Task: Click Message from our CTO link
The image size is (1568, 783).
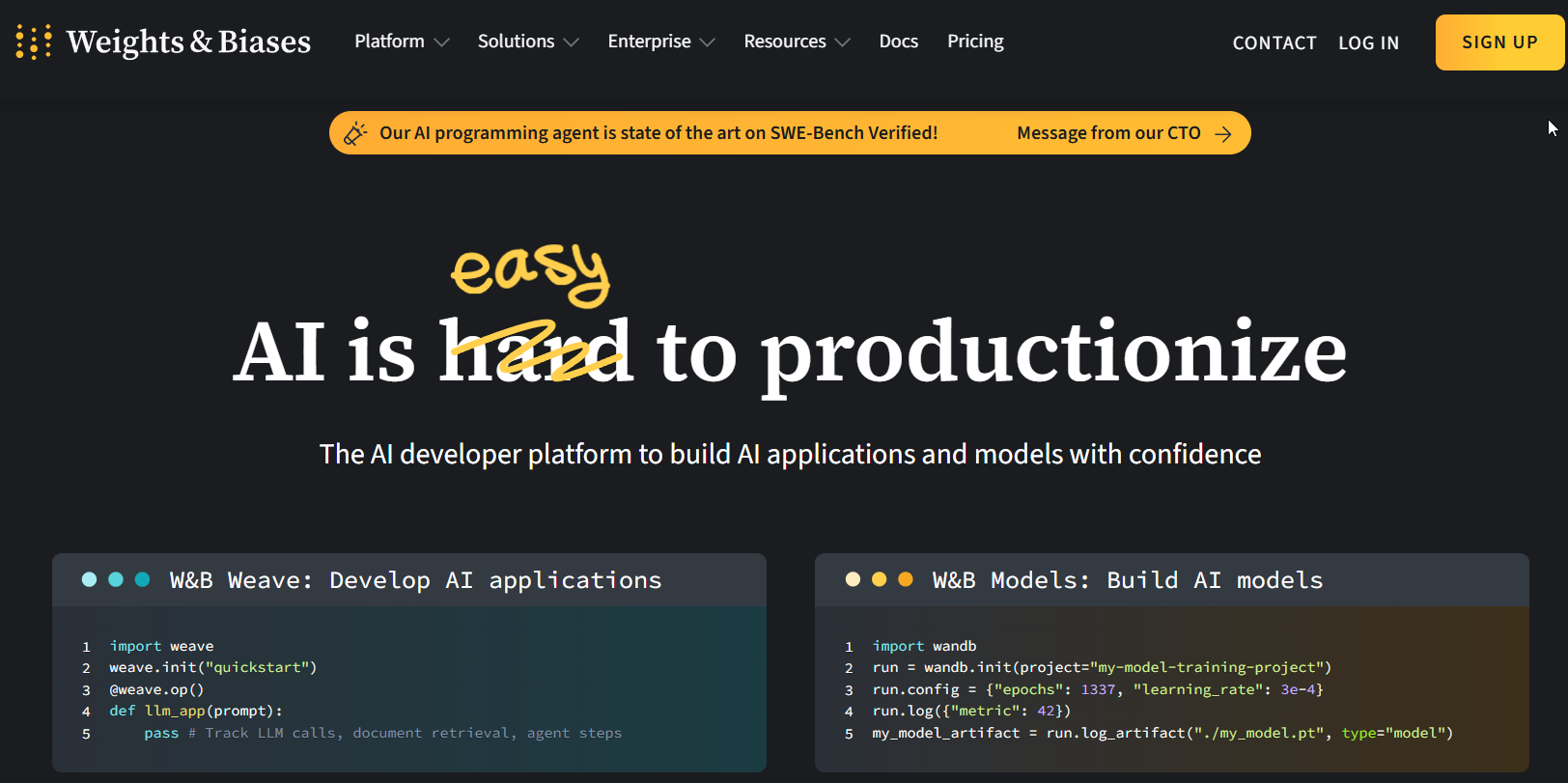Action: coord(1108,133)
